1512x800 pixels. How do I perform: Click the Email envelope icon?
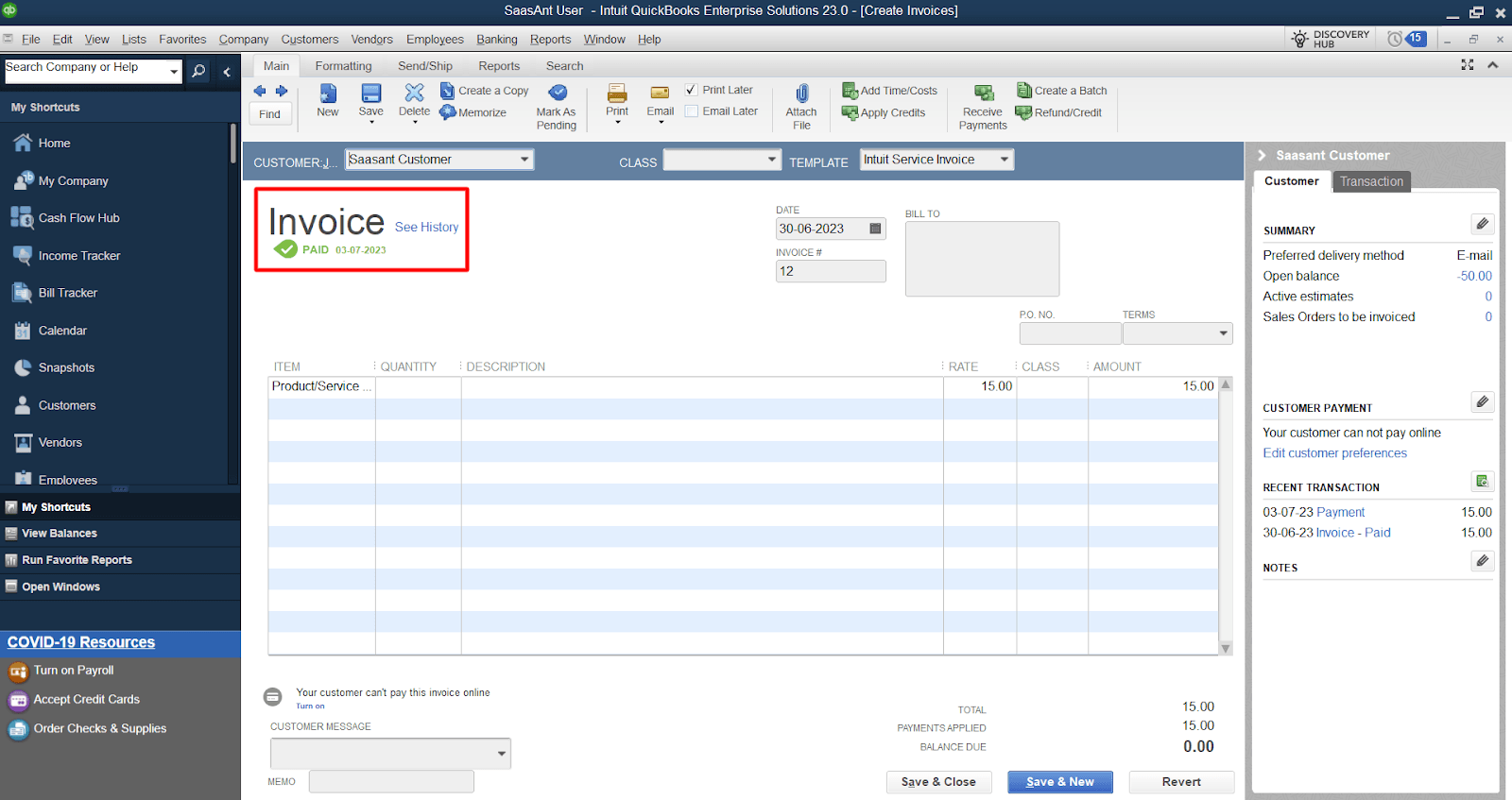pyautogui.click(x=661, y=93)
